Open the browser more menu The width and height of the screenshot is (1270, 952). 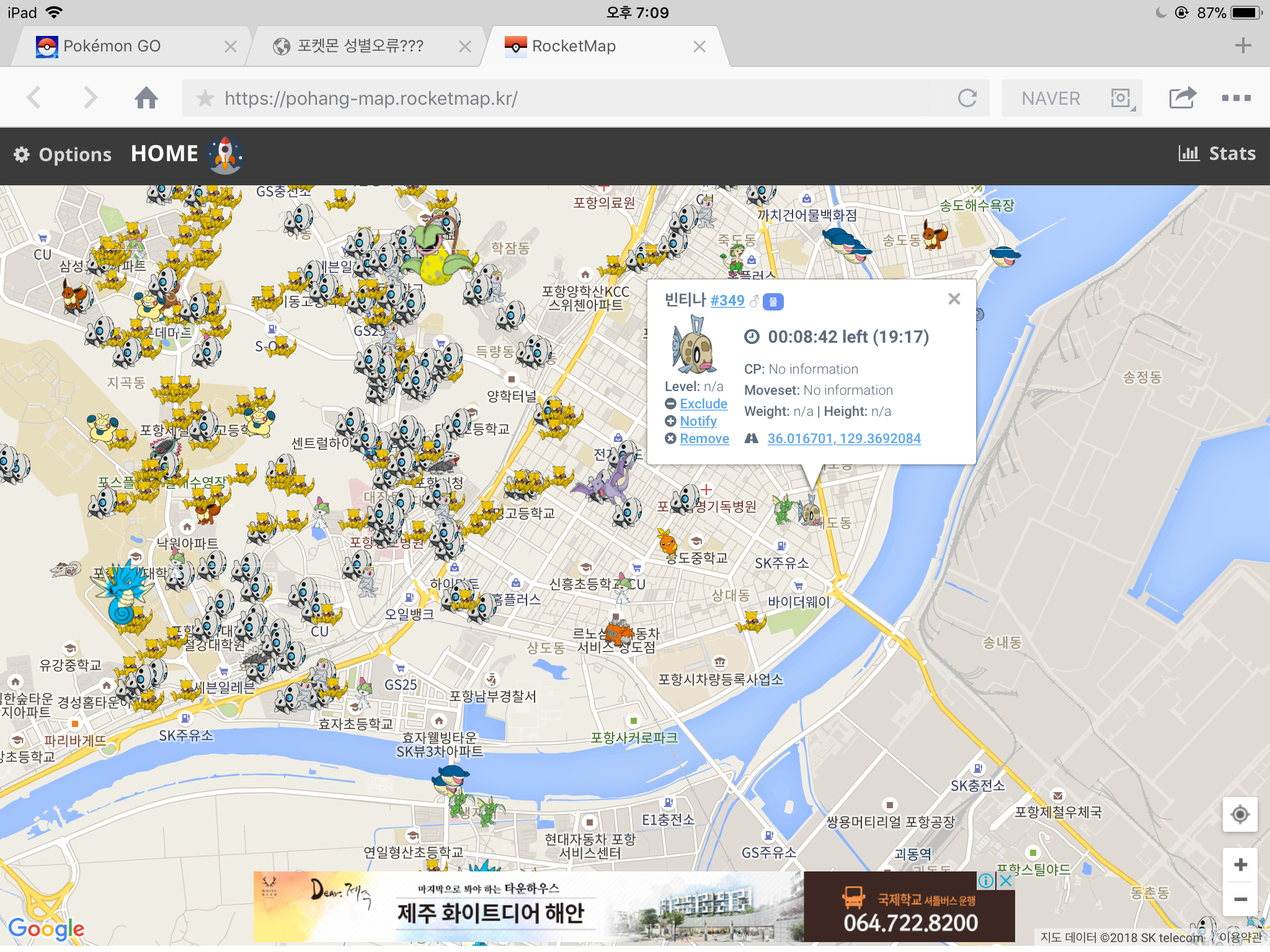(x=1237, y=98)
